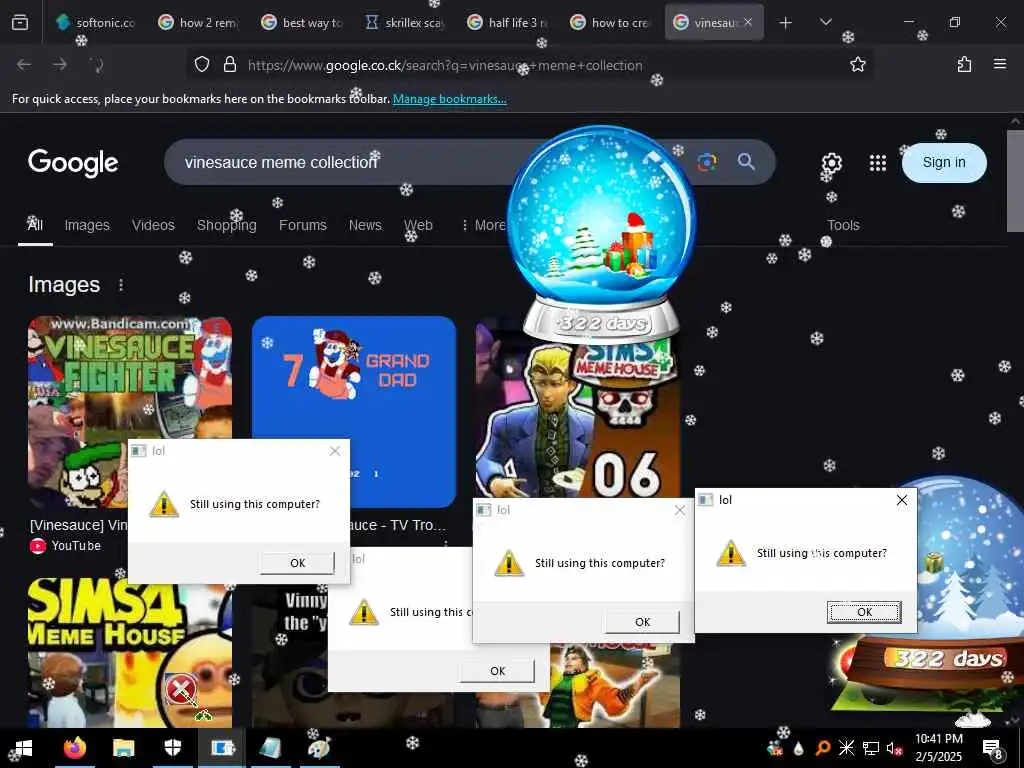Open the notification center icon
The image size is (1024, 768).
[x=992, y=748]
